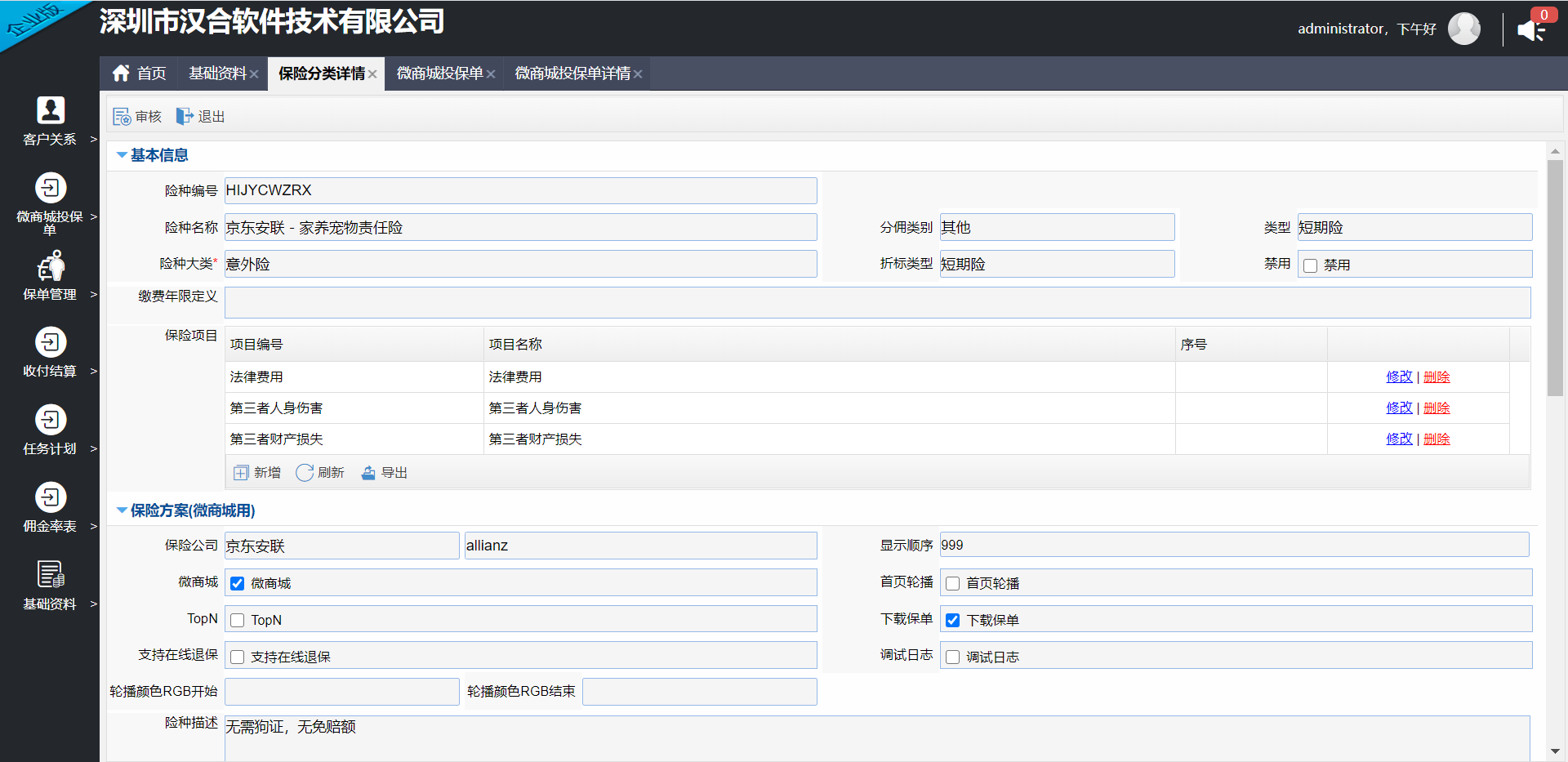The image size is (1568, 762).
Task: Switch to the 微商城投保单 tab
Action: point(439,74)
